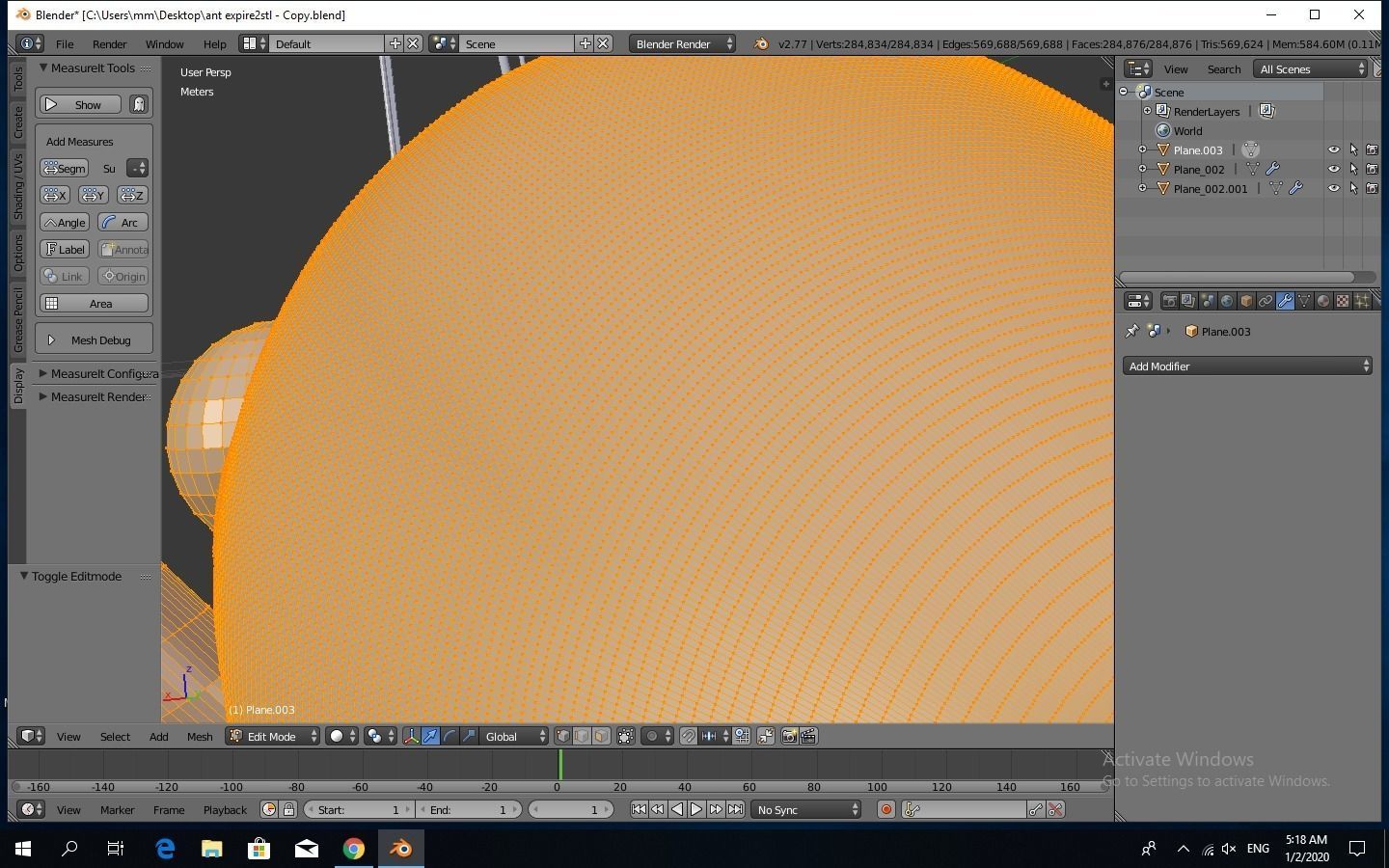Click the Area measure button
The image size is (1389, 868).
tap(95, 303)
